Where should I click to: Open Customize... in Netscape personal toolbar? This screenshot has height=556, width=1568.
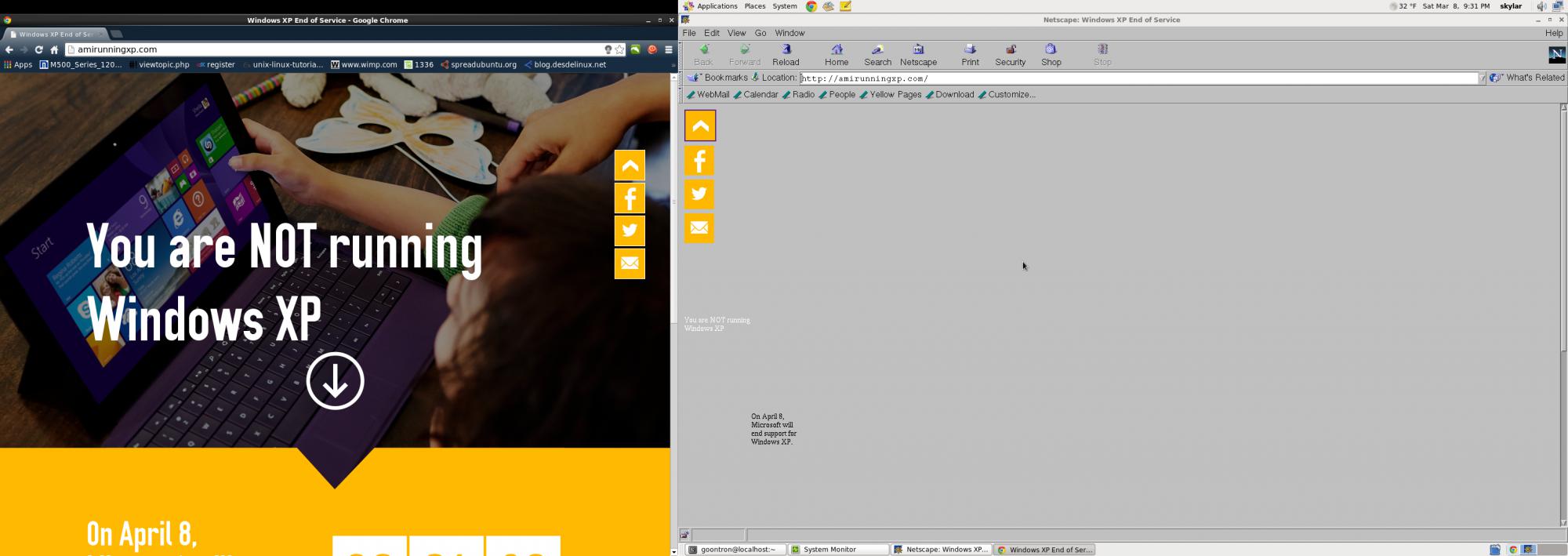click(1007, 95)
